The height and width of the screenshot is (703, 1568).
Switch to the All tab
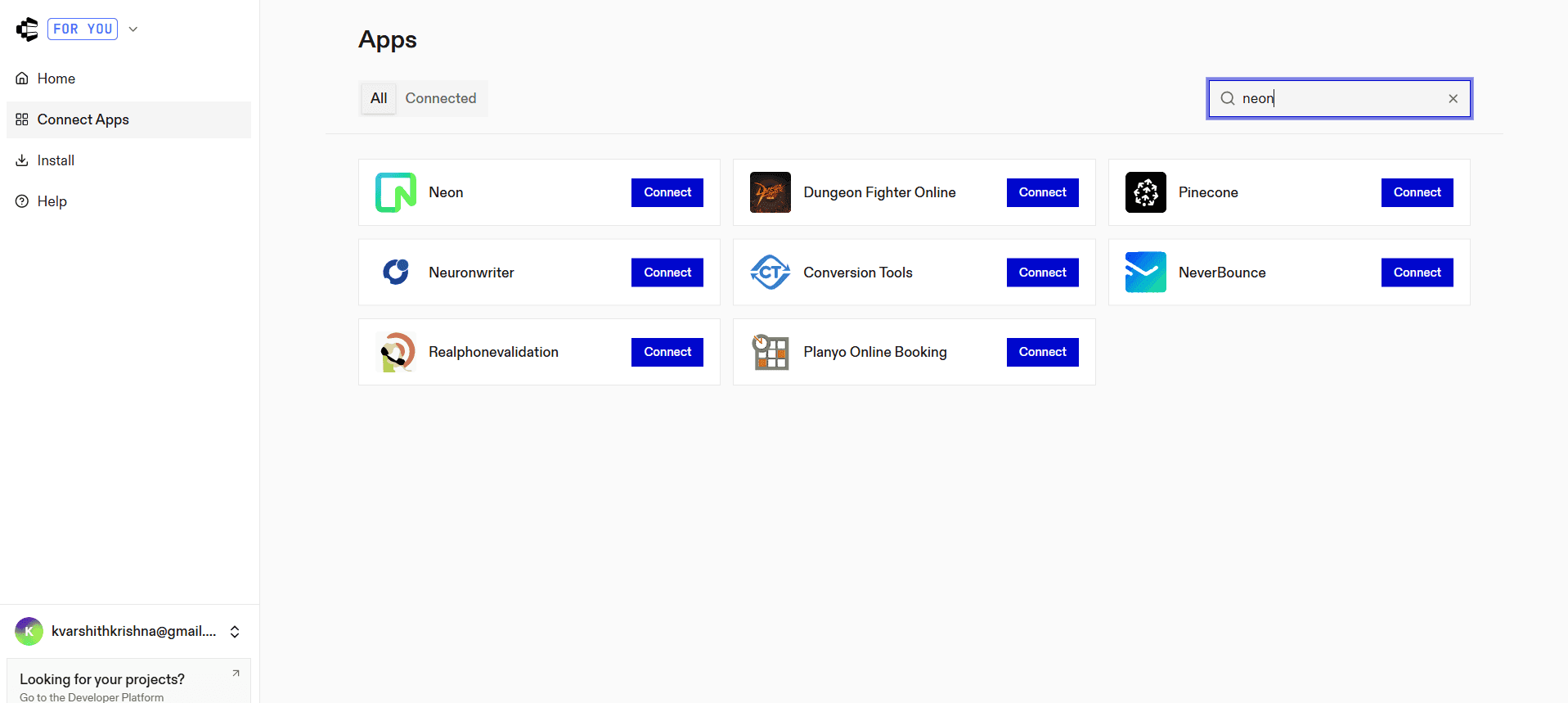[379, 98]
